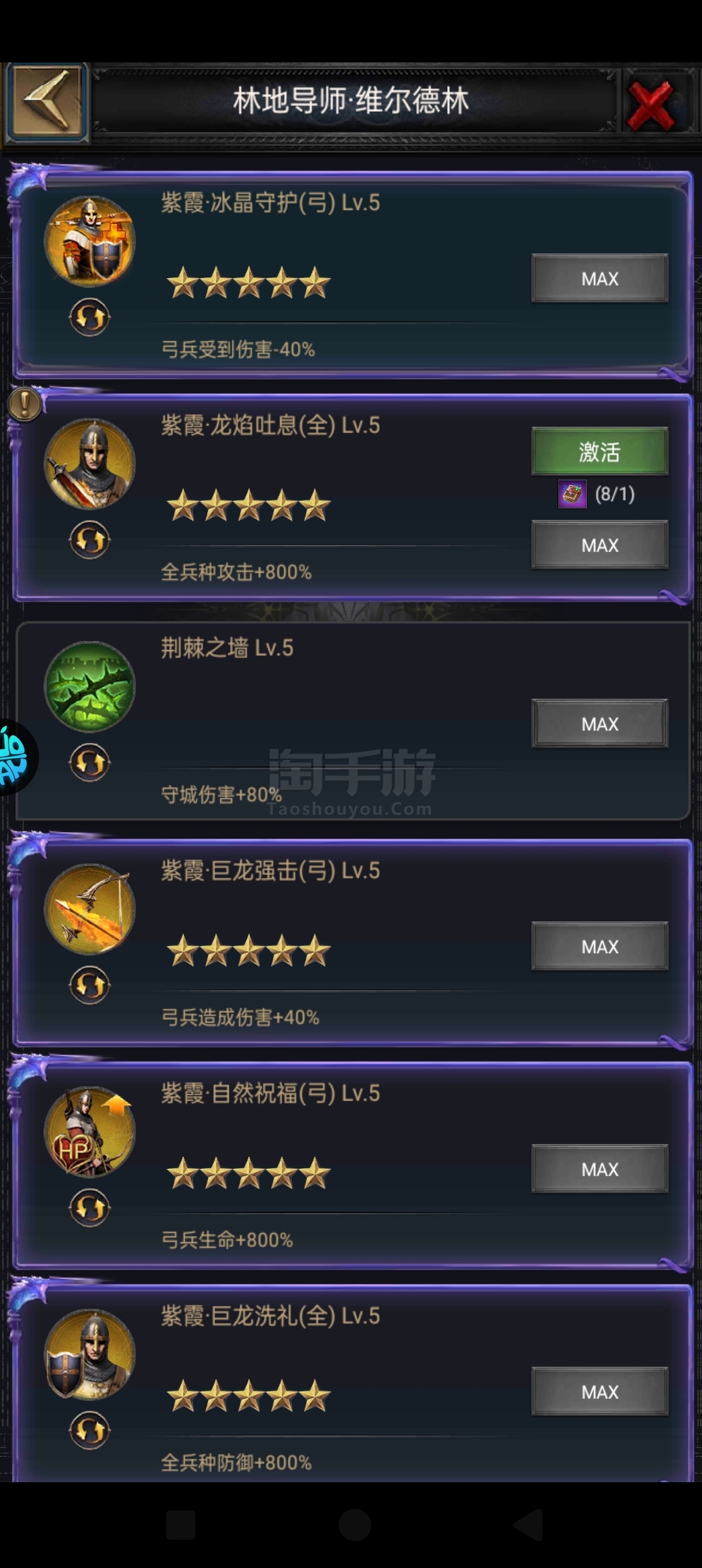Open the 紫霞·龙焰吐息(全) skill portrait
The width and height of the screenshot is (702, 1568).
pos(90,464)
